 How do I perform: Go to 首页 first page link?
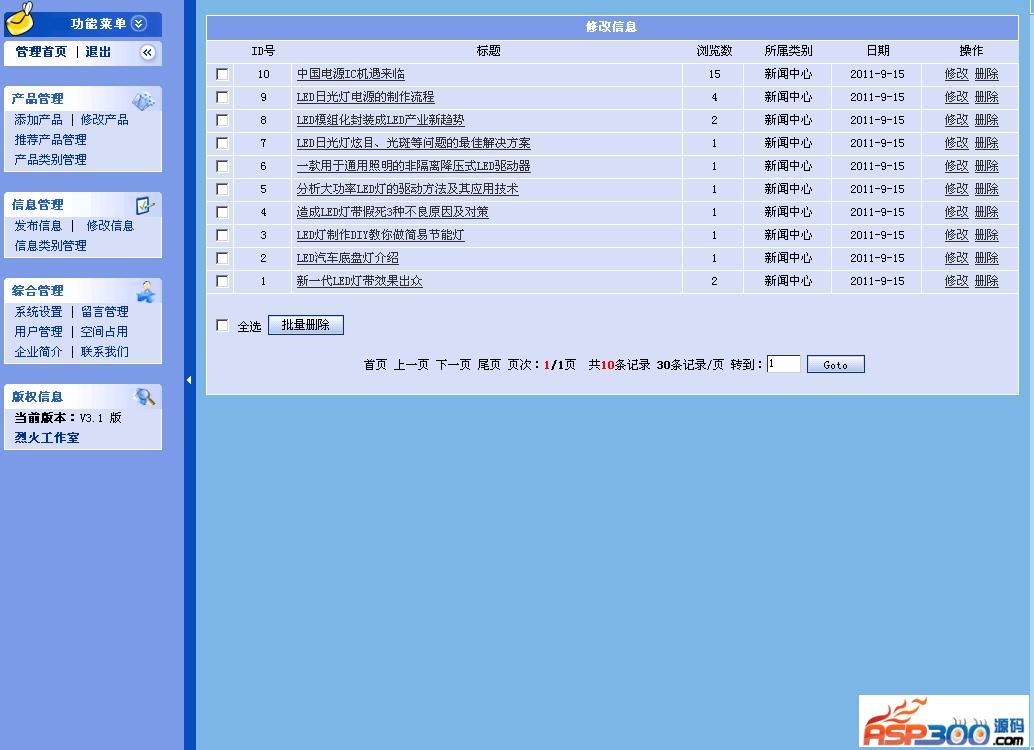point(375,365)
